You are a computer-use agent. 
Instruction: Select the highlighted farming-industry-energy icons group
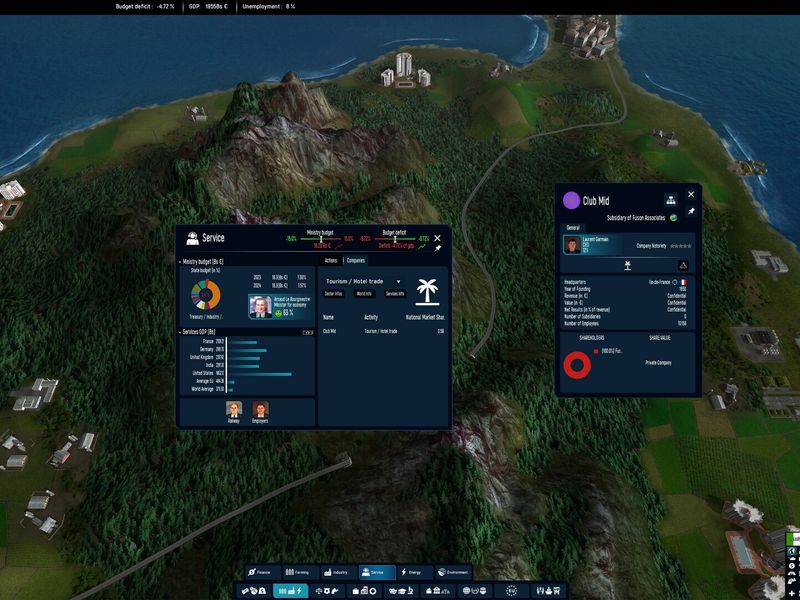[290, 591]
